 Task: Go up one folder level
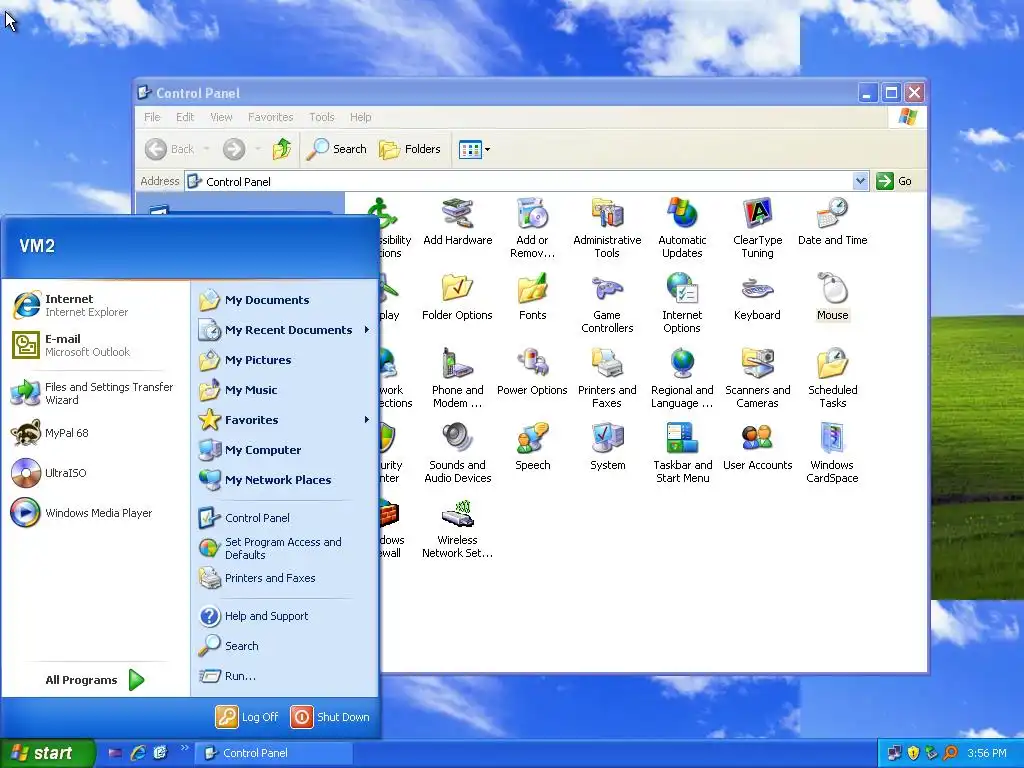pos(282,150)
